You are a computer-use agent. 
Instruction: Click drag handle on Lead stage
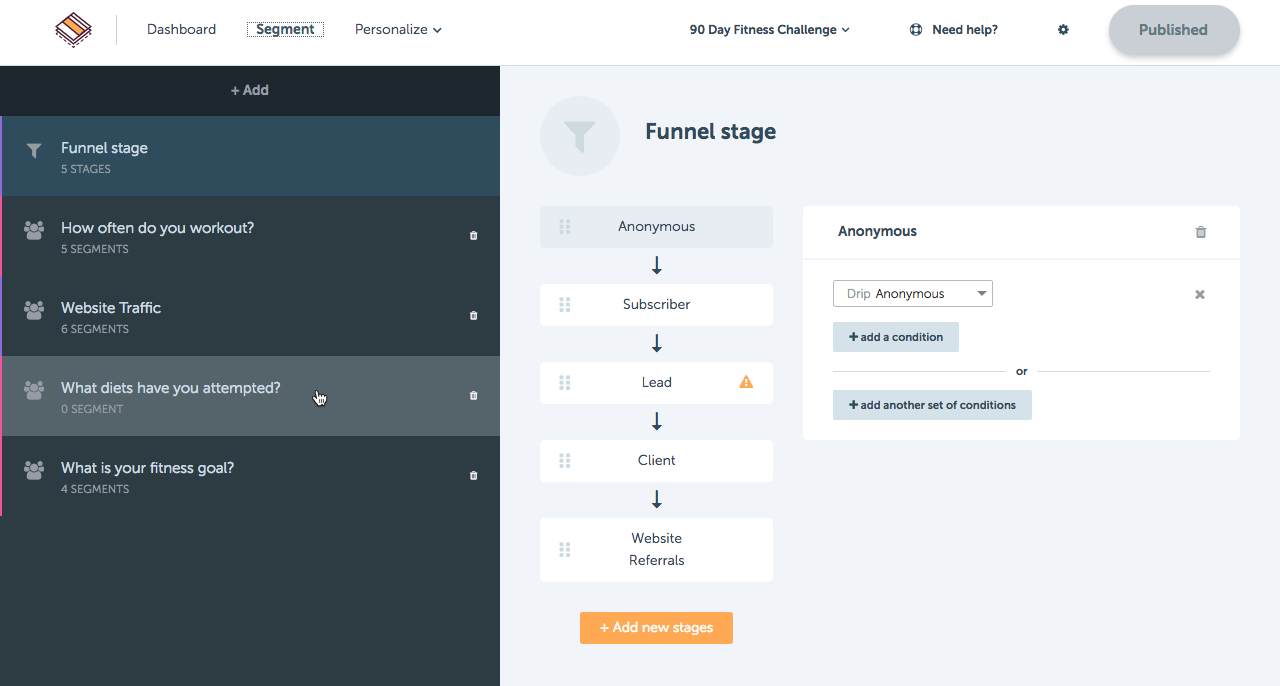click(565, 383)
